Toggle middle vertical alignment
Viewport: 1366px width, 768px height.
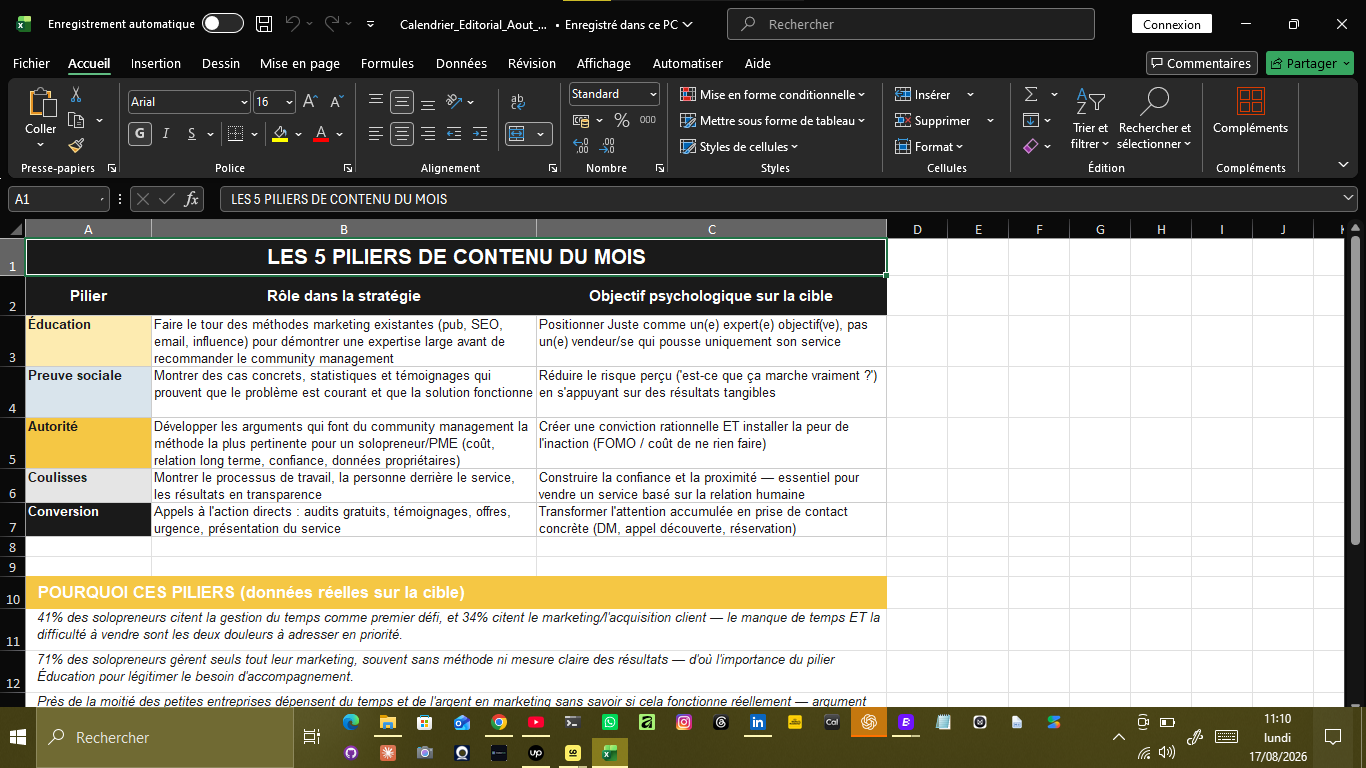click(402, 101)
